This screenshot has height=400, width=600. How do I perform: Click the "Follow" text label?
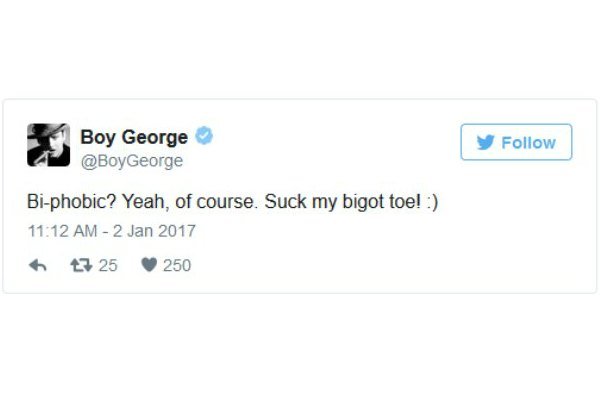click(528, 142)
